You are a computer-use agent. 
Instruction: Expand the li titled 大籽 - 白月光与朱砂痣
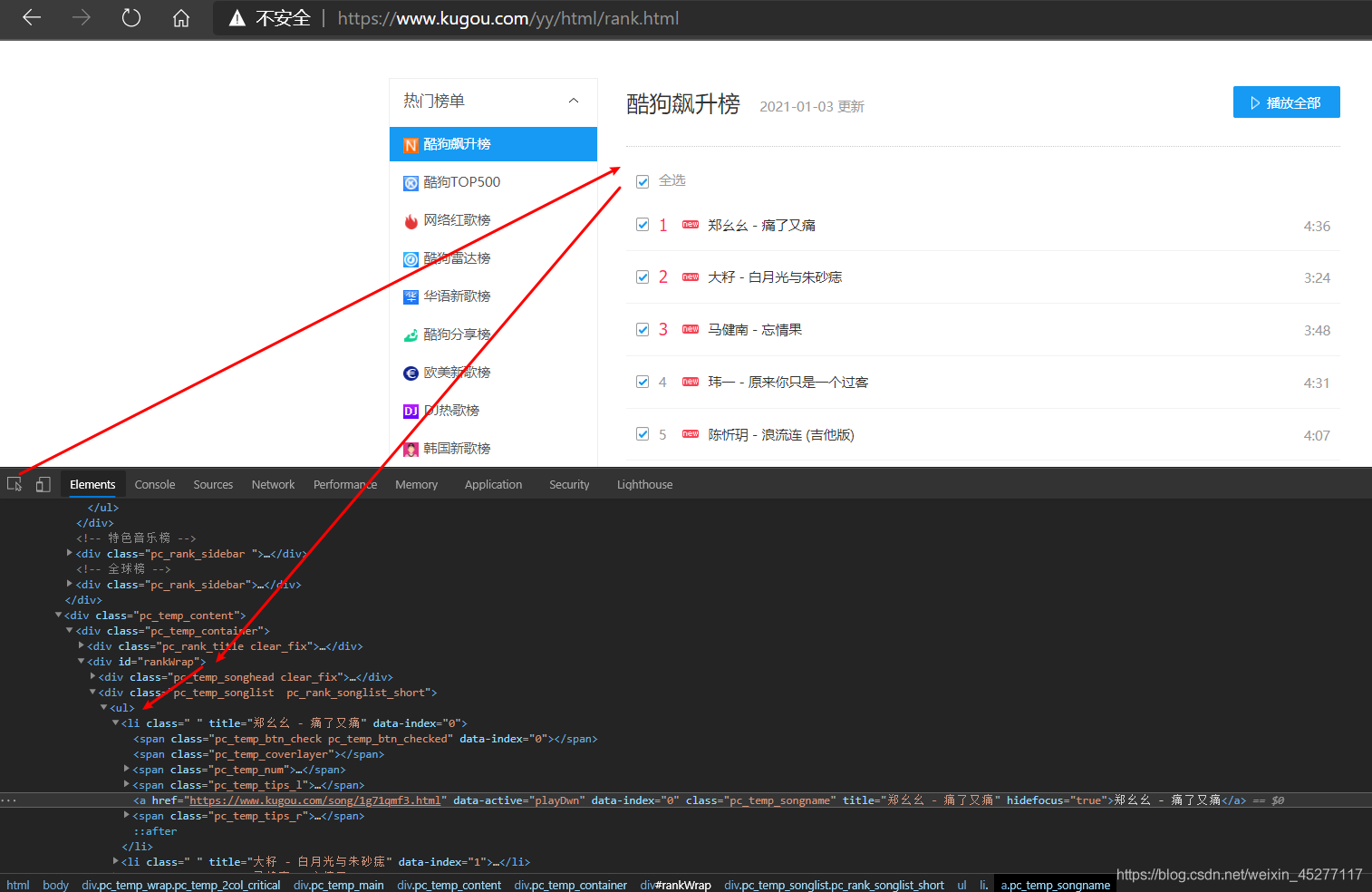click(x=116, y=862)
